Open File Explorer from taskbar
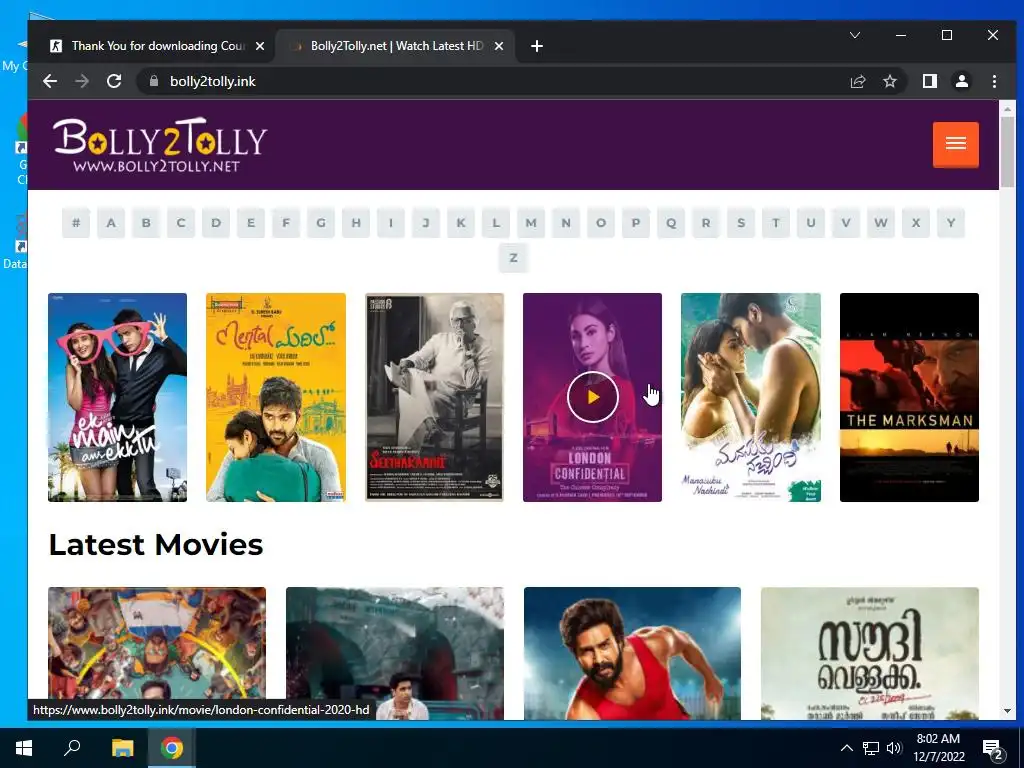This screenshot has height=768, width=1024. coord(122,748)
